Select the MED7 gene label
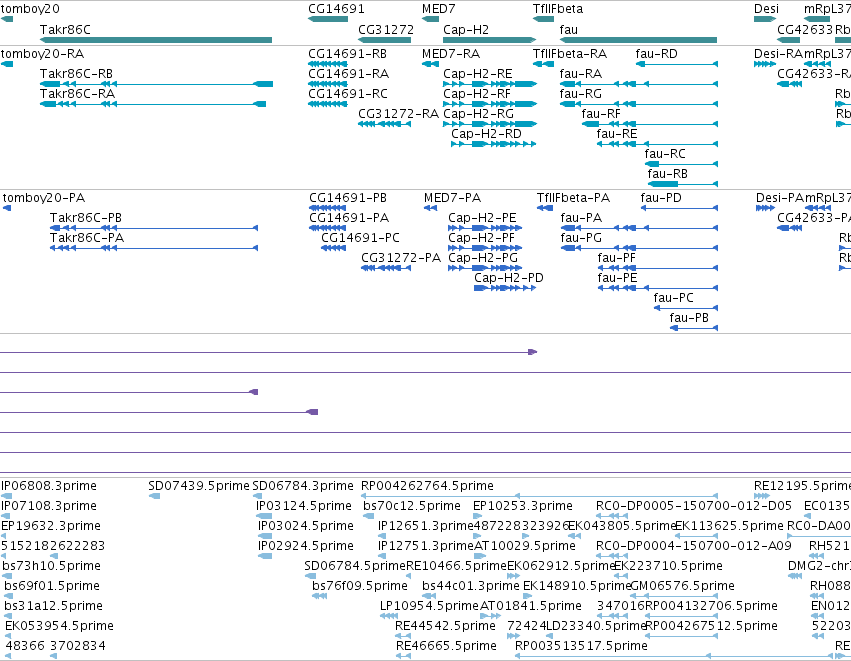This screenshot has width=851, height=661. 439,9
